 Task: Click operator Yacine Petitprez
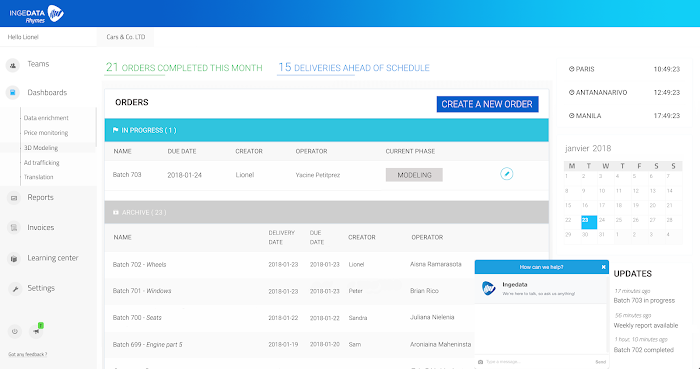318,175
